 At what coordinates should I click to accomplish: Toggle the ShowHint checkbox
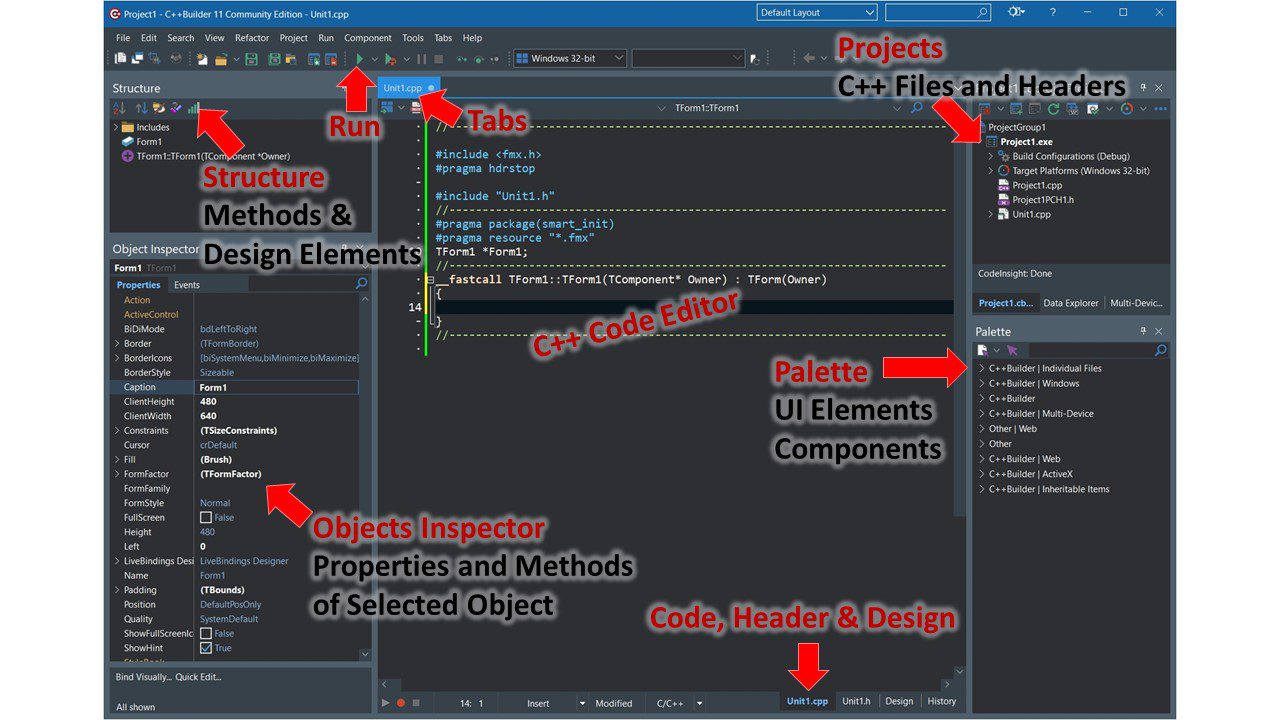click(206, 648)
